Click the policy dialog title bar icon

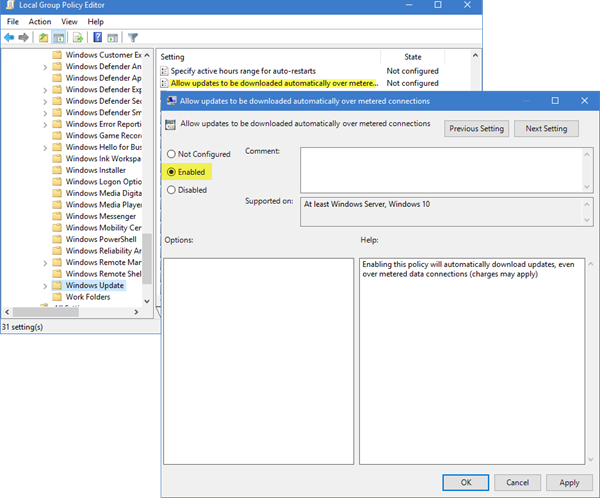tap(171, 101)
